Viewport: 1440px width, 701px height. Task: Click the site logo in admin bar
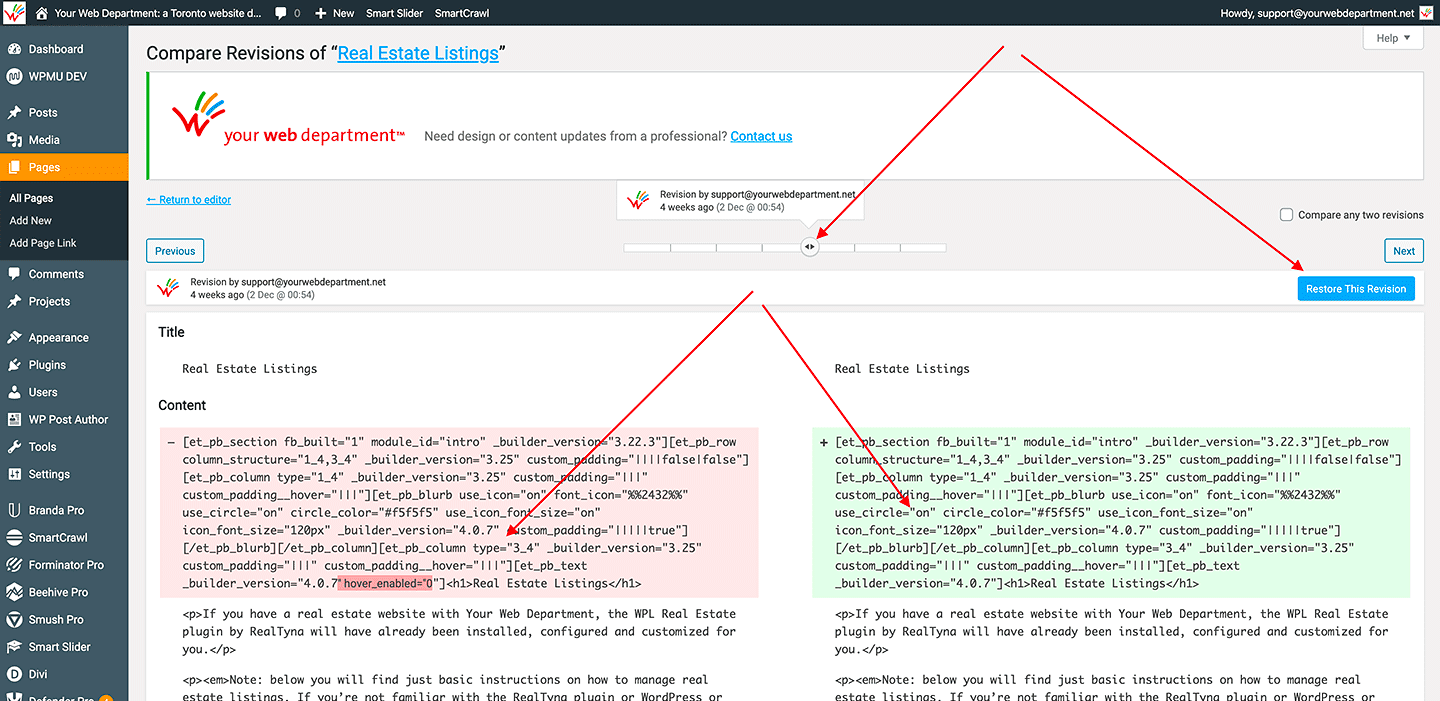point(14,13)
